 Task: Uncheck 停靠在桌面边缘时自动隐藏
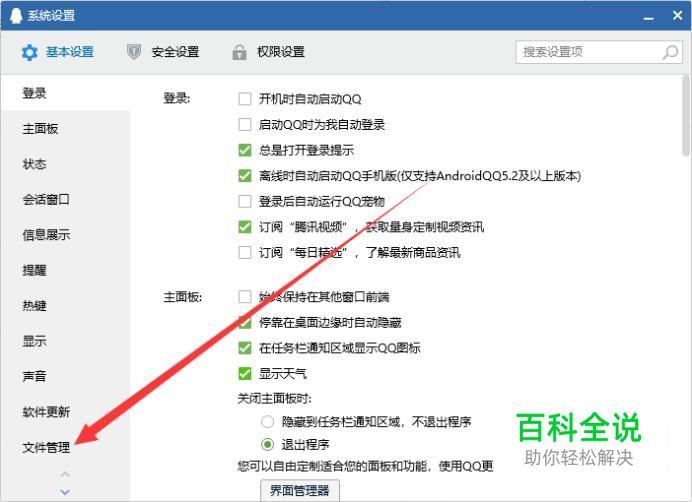245,322
